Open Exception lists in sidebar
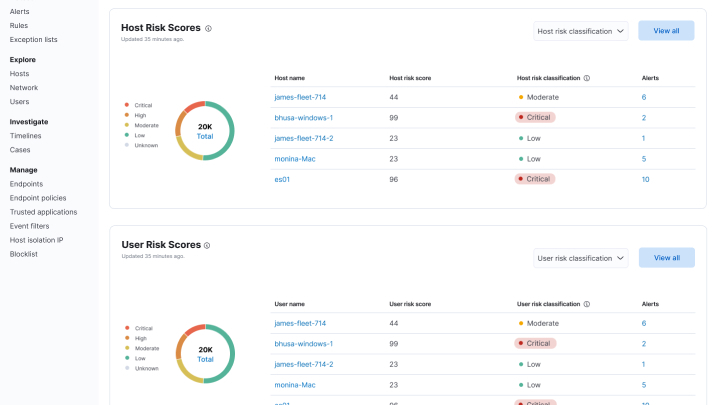 point(33,39)
